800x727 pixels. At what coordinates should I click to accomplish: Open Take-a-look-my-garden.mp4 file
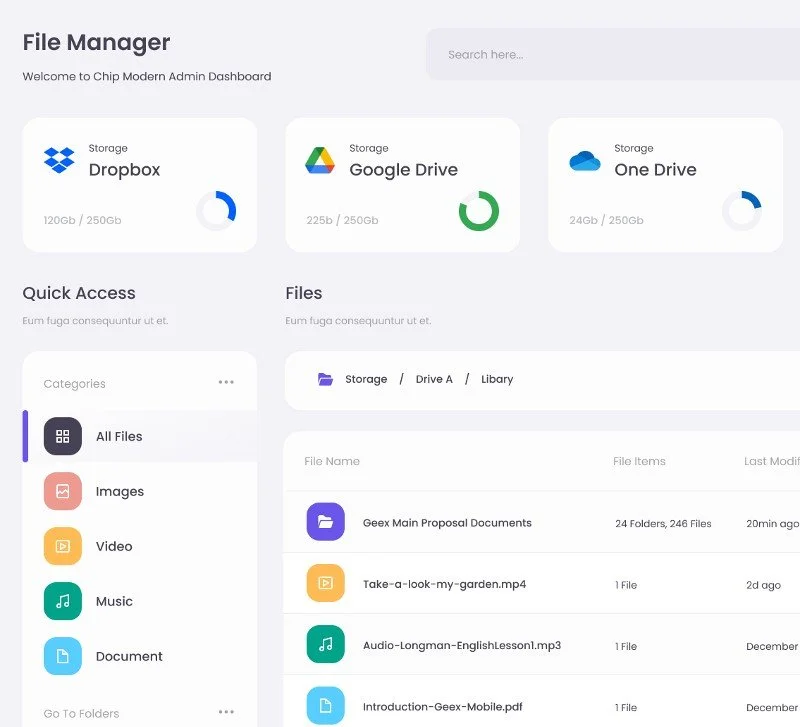444,584
